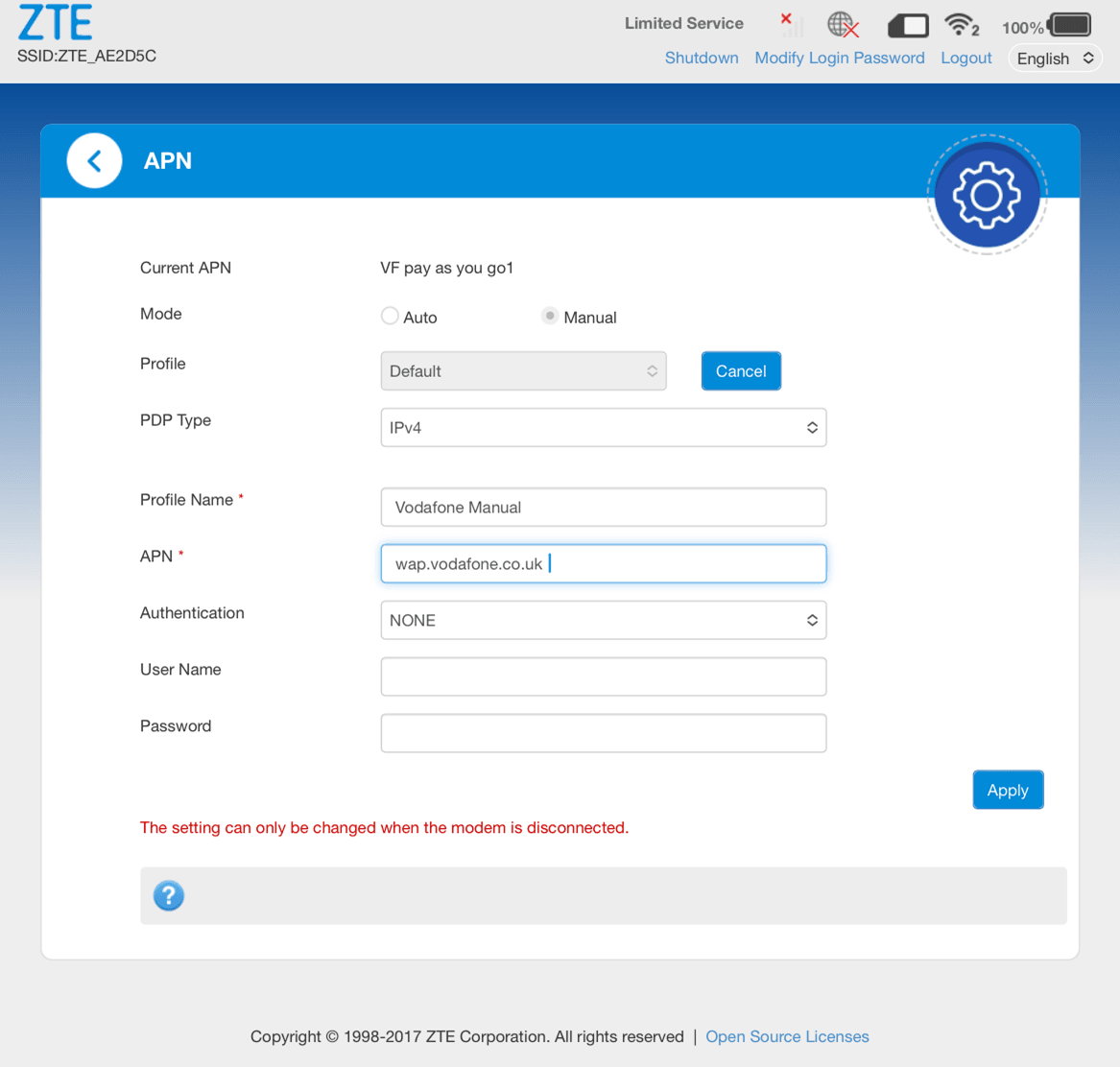Click the Logout link
Viewport: 1120px width, 1067px height.
965,58
